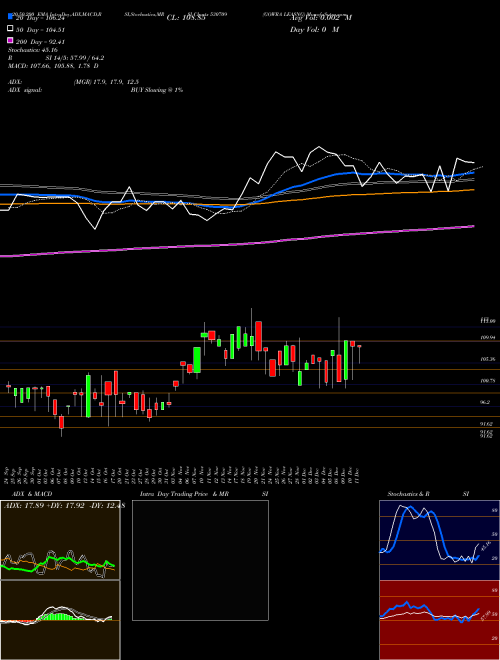500x660 pixels.
Task: Select the '50 Day - 104.51' legend text
Action: [40, 30]
